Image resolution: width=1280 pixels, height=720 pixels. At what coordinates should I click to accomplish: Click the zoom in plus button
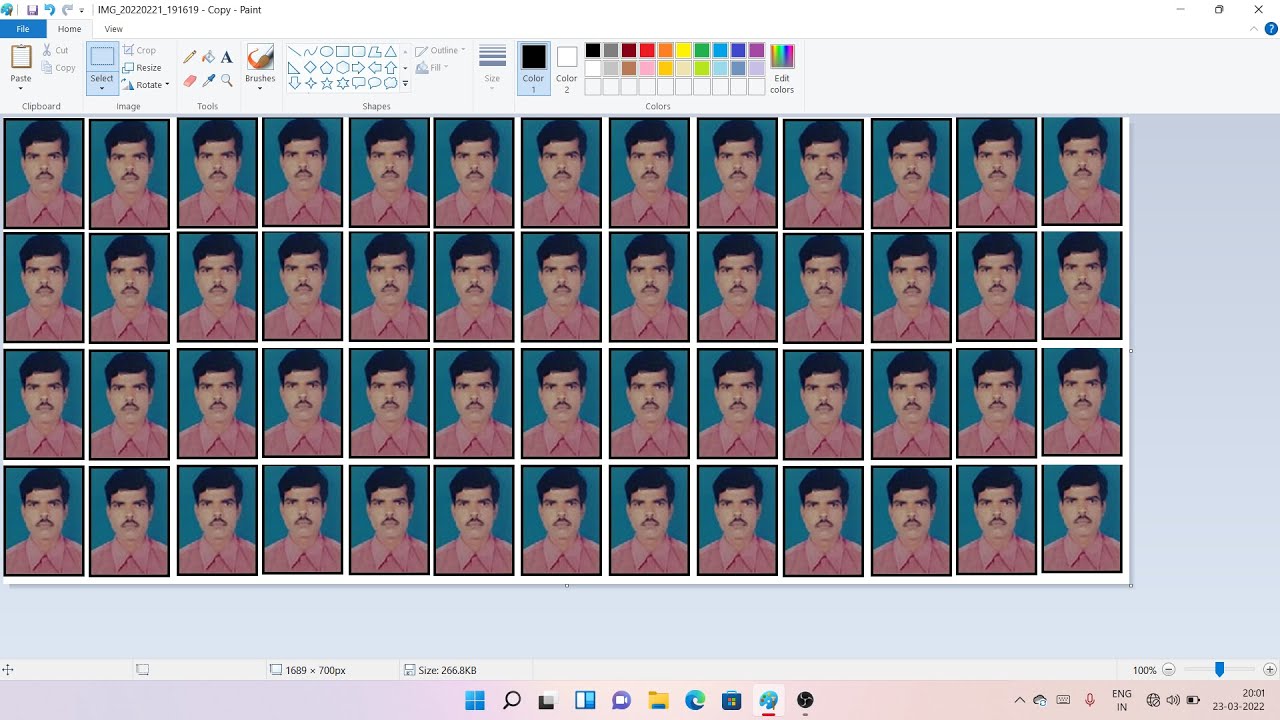tap(1270, 670)
